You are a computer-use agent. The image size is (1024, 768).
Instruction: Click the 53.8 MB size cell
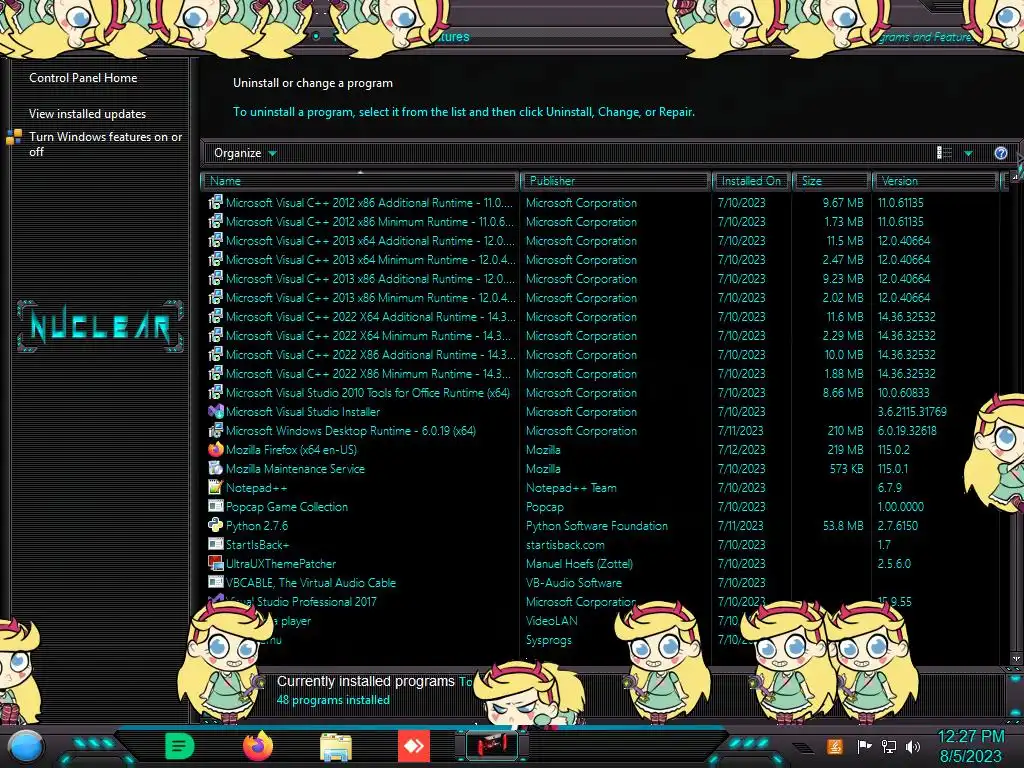tap(842, 525)
